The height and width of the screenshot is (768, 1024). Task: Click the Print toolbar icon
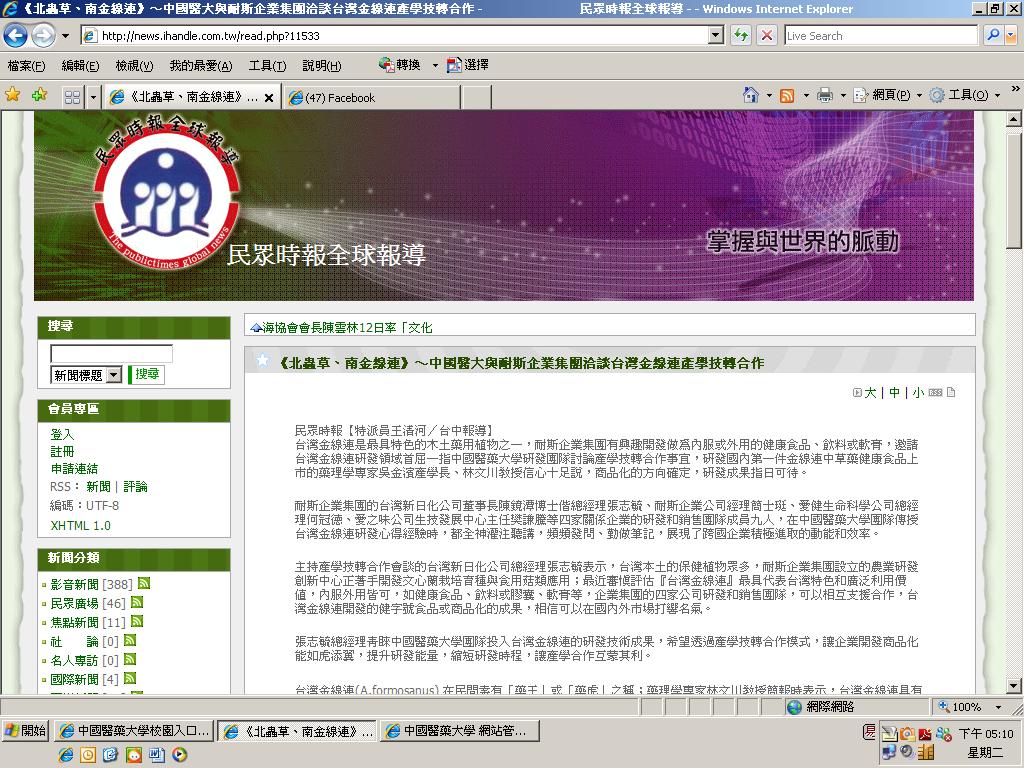pos(825,95)
